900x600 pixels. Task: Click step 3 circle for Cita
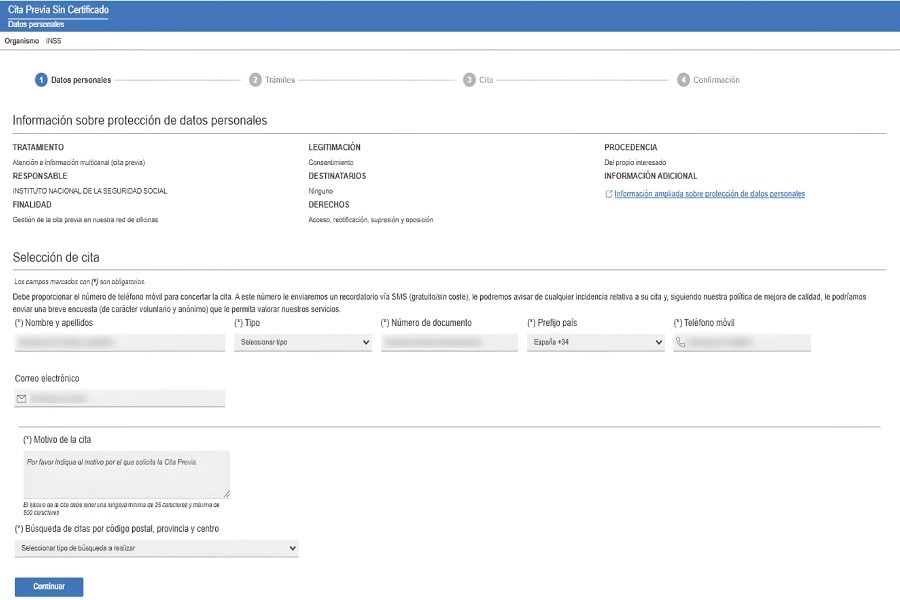pos(469,80)
